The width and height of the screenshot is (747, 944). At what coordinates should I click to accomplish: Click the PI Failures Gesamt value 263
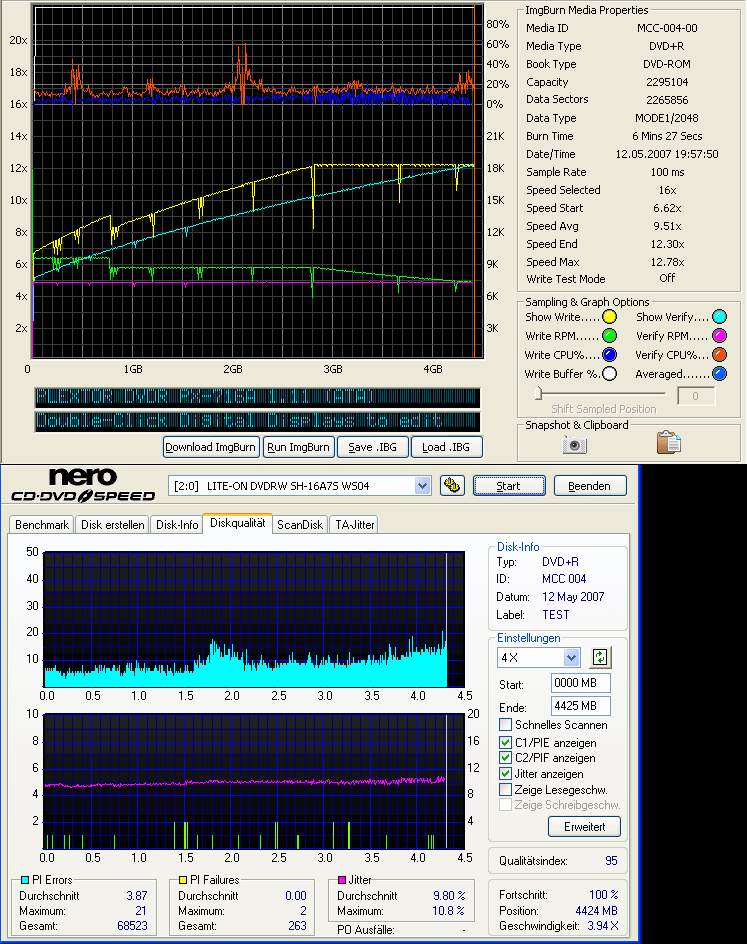tap(297, 926)
